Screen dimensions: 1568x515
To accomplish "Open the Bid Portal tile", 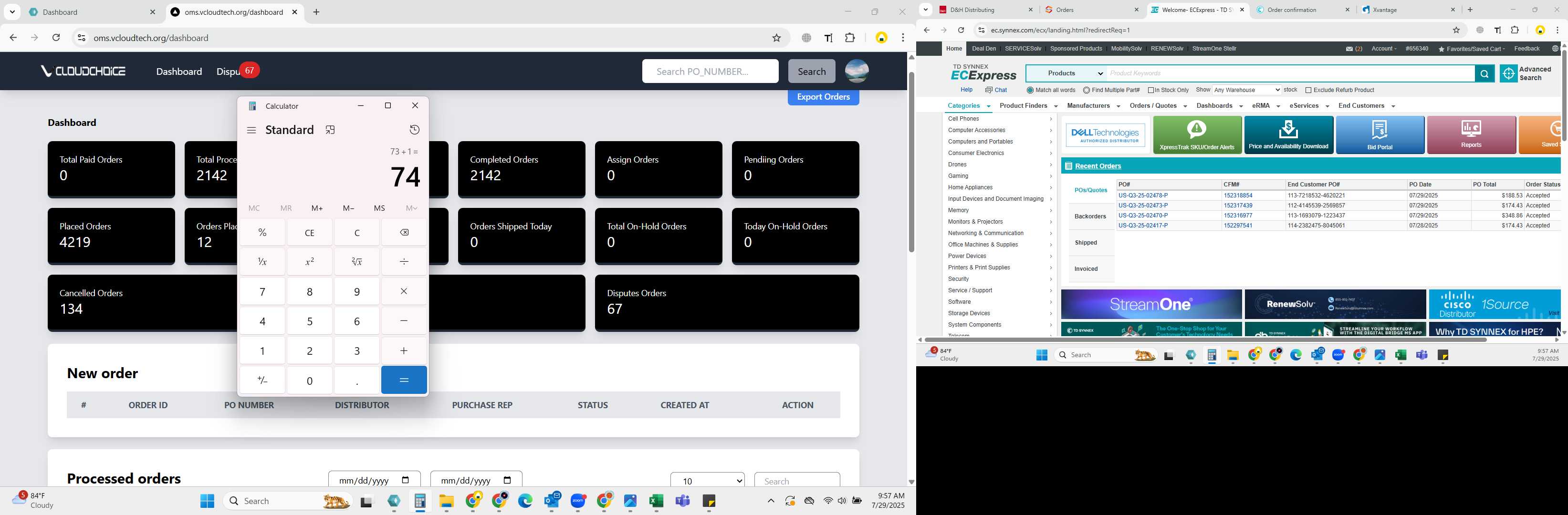I will click(x=1380, y=135).
